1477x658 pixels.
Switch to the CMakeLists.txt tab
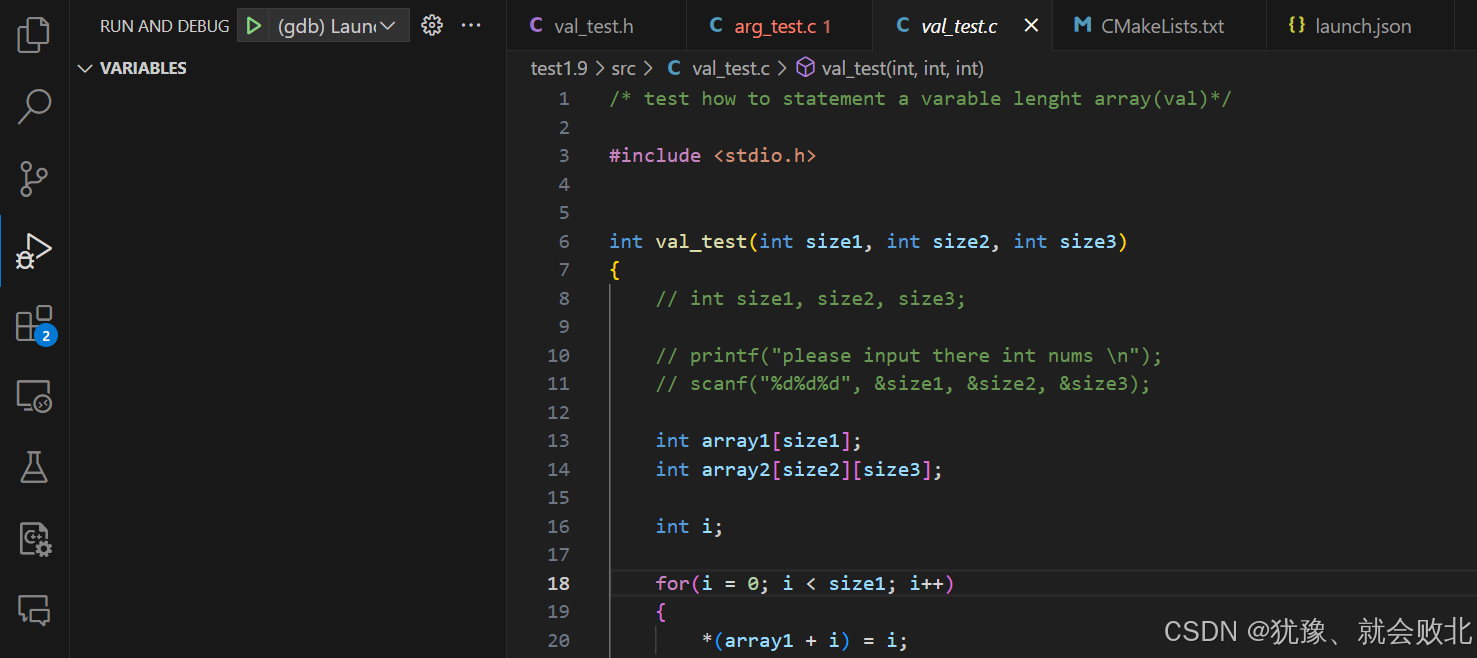[x=1159, y=26]
